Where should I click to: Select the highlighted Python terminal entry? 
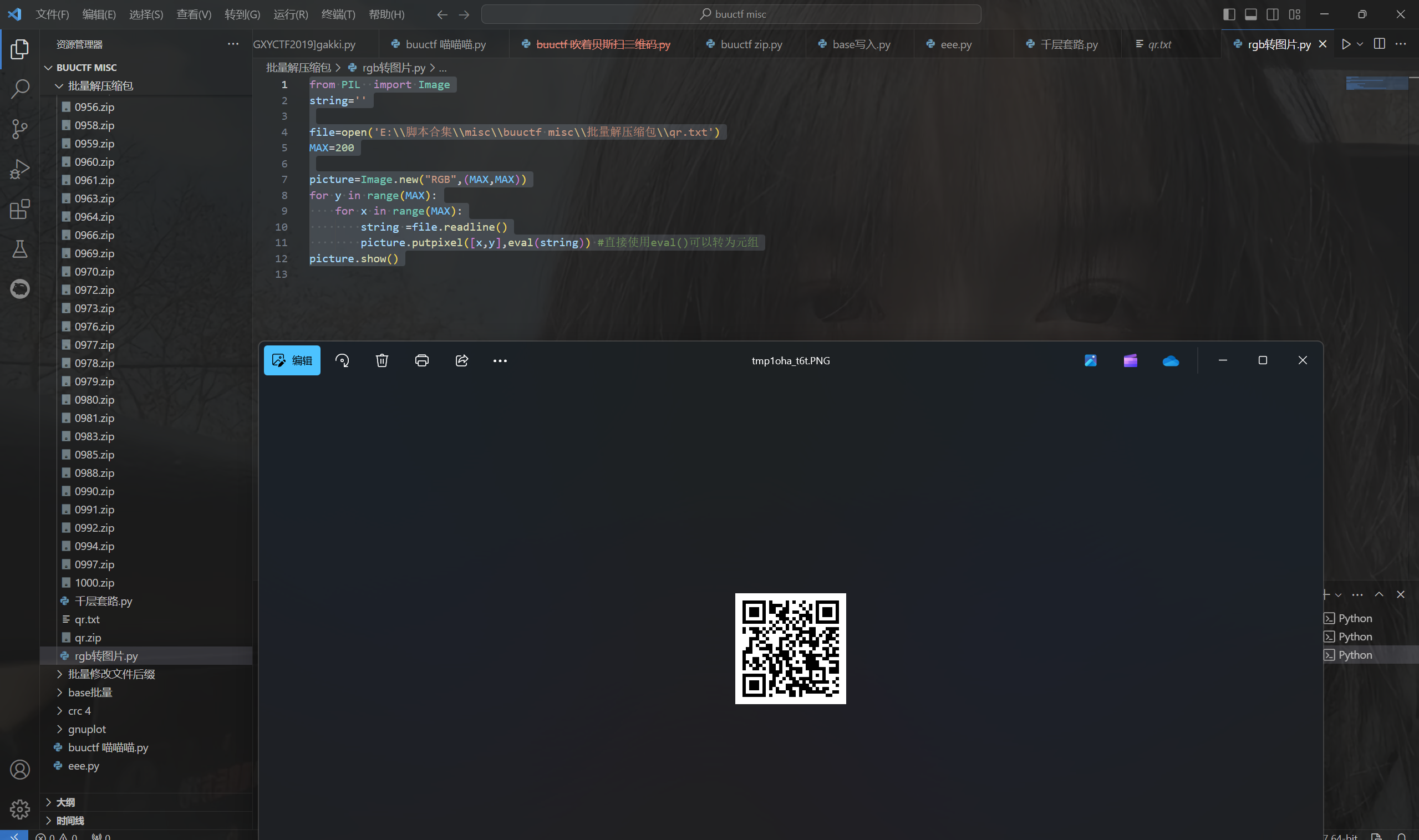[1370, 655]
